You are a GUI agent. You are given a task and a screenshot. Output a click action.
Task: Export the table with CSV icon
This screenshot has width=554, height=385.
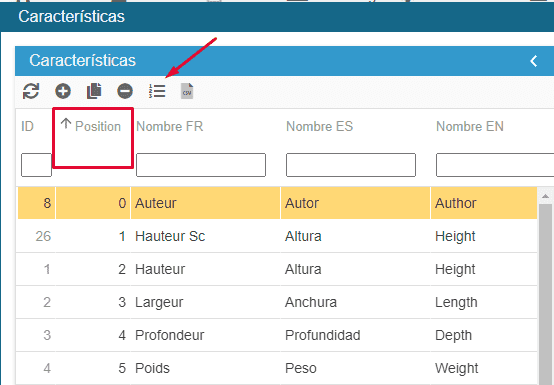click(187, 91)
